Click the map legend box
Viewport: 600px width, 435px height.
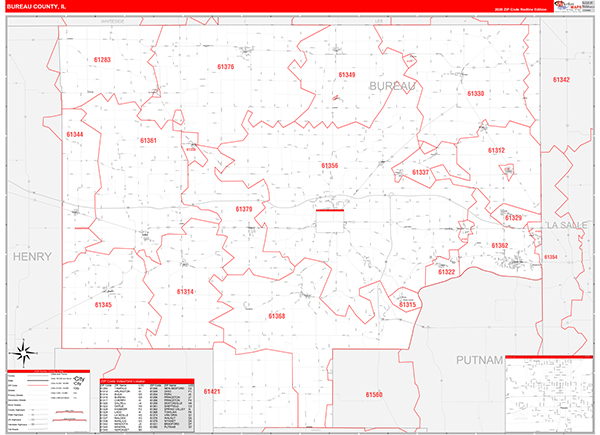(48, 401)
